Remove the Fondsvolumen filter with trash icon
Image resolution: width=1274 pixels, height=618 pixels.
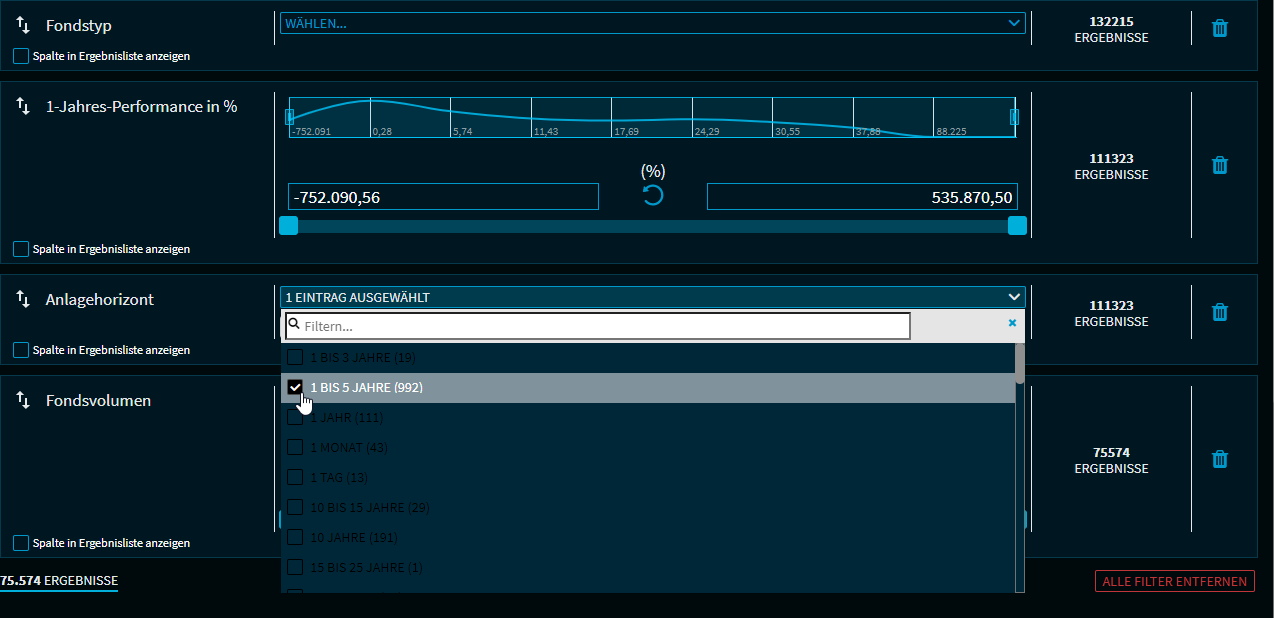pos(1219,459)
